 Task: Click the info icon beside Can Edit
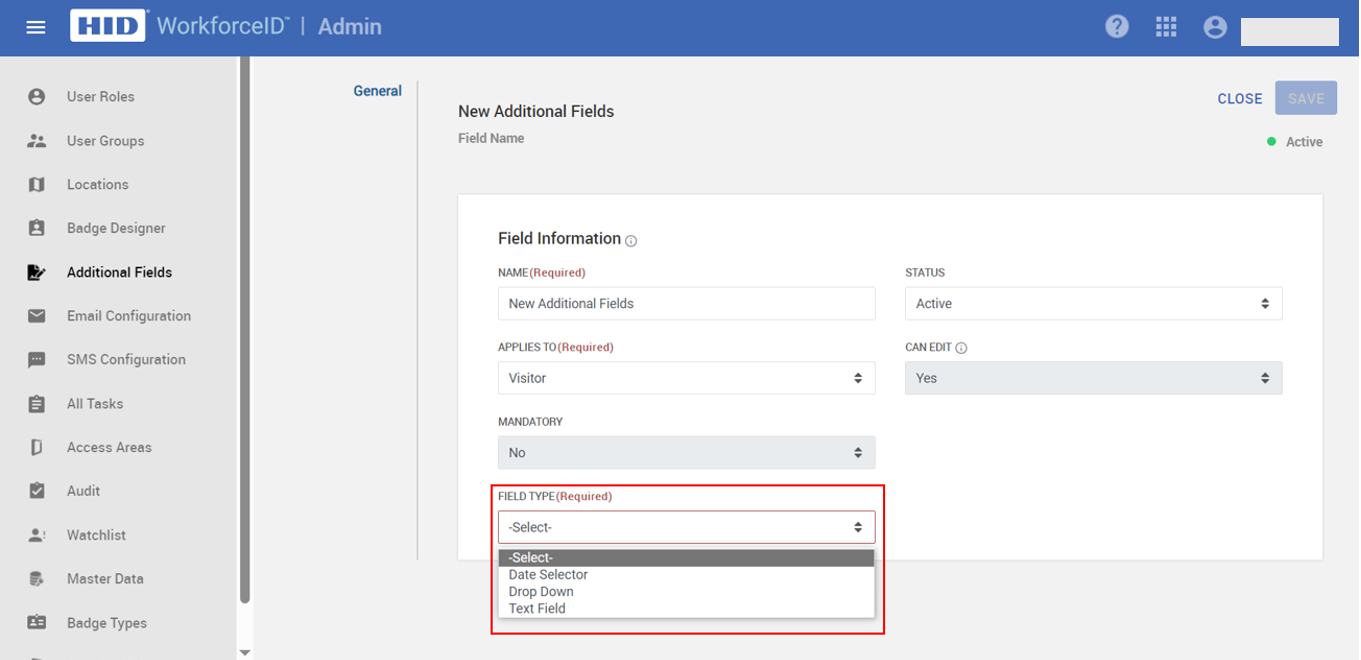coord(961,348)
